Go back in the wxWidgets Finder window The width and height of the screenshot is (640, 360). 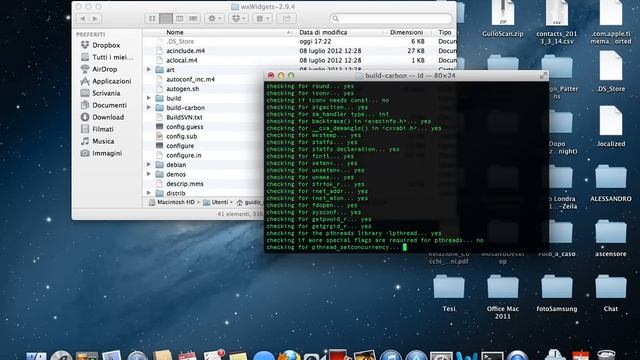tap(83, 18)
